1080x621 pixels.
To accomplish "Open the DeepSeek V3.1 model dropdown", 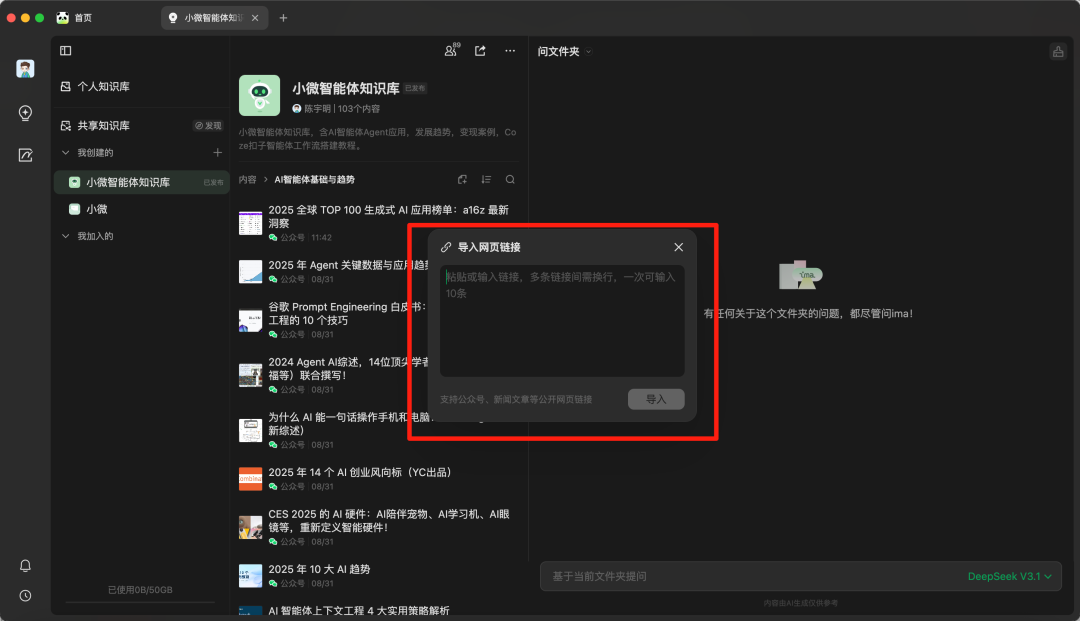I will coord(1010,576).
